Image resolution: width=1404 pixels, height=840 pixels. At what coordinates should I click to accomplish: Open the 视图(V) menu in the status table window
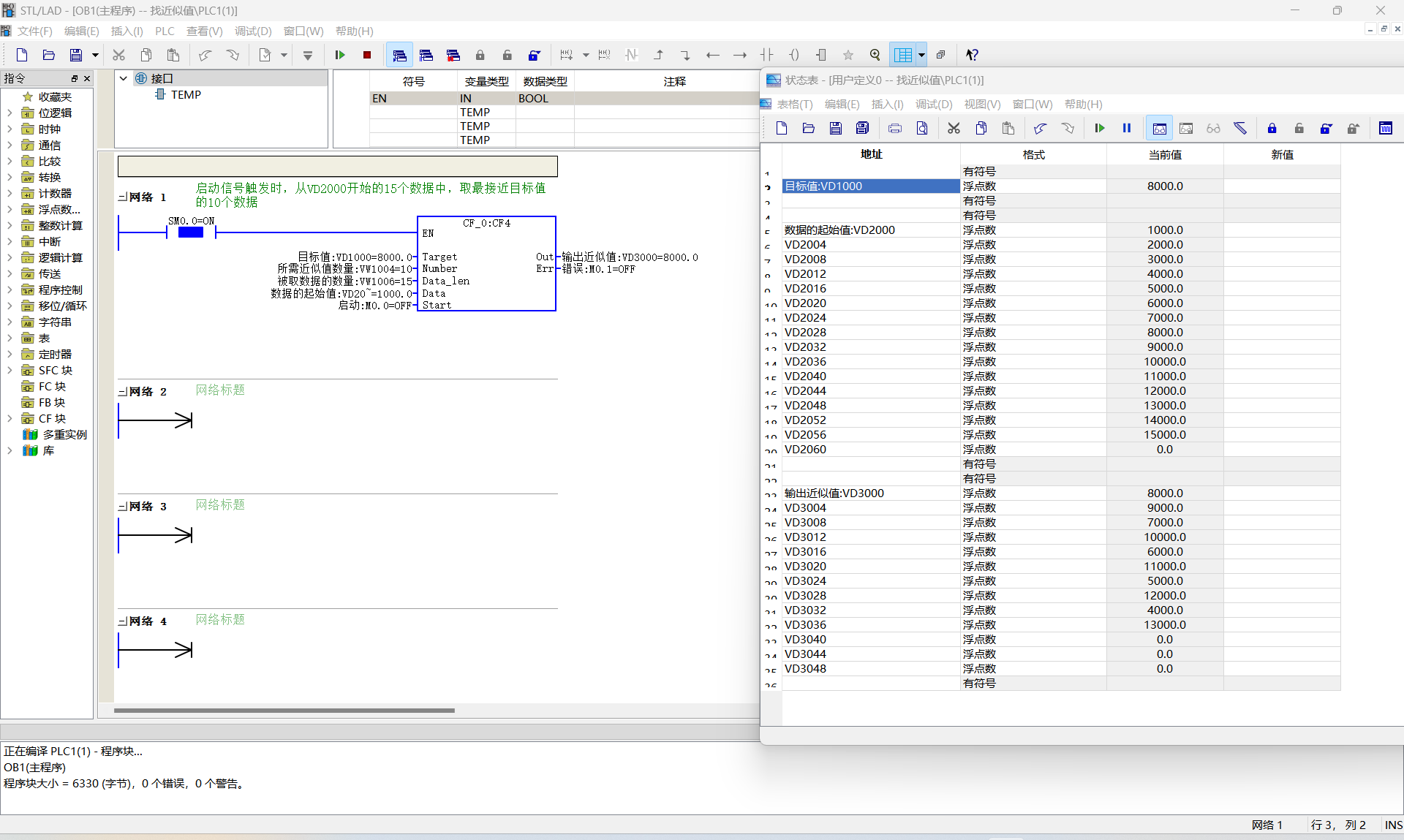coord(982,105)
